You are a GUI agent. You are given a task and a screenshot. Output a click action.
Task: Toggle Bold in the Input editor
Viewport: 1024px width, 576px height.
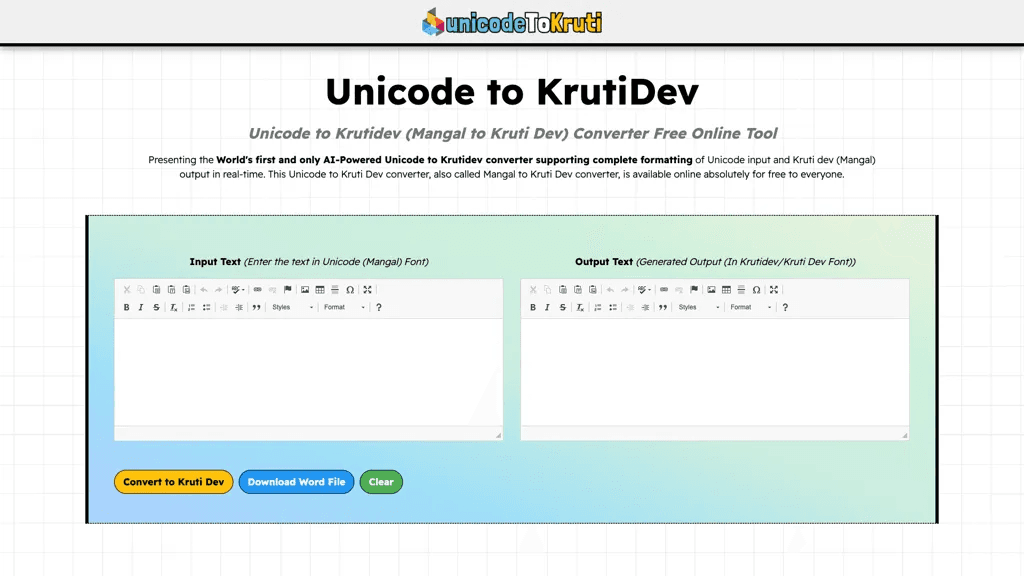coord(126,307)
